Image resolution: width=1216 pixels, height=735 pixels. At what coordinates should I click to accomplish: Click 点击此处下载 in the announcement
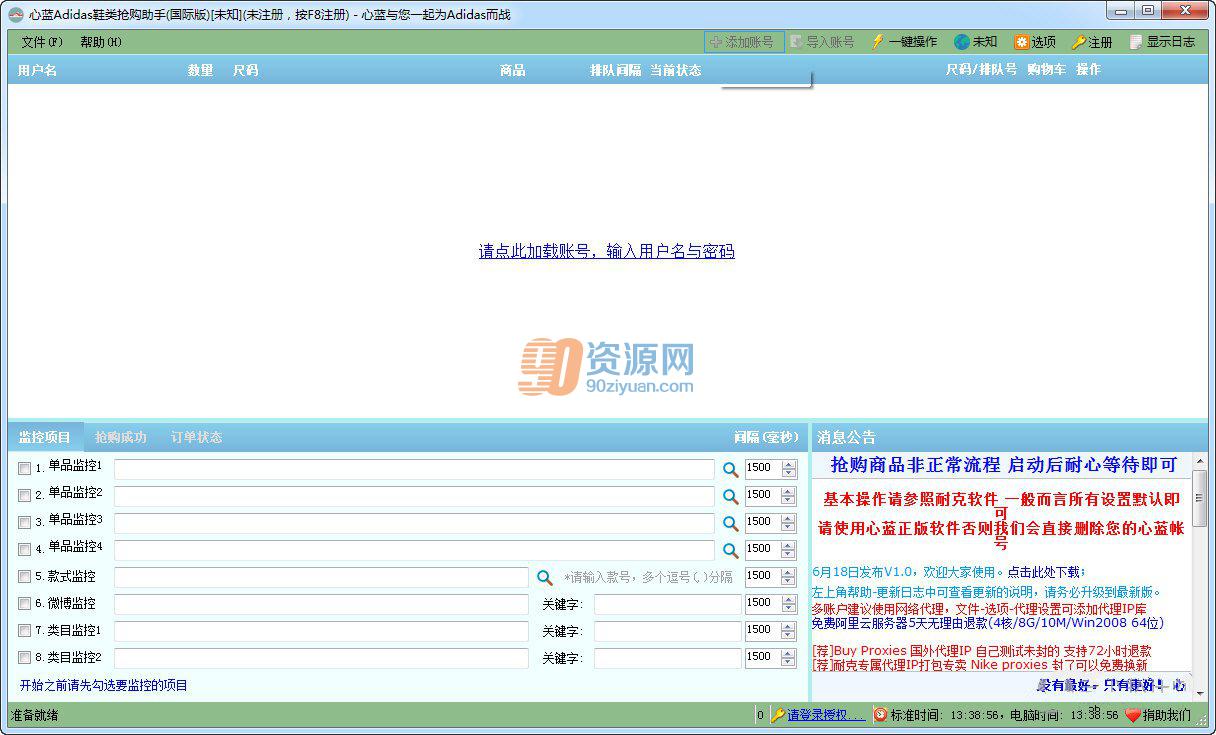tap(1044, 572)
